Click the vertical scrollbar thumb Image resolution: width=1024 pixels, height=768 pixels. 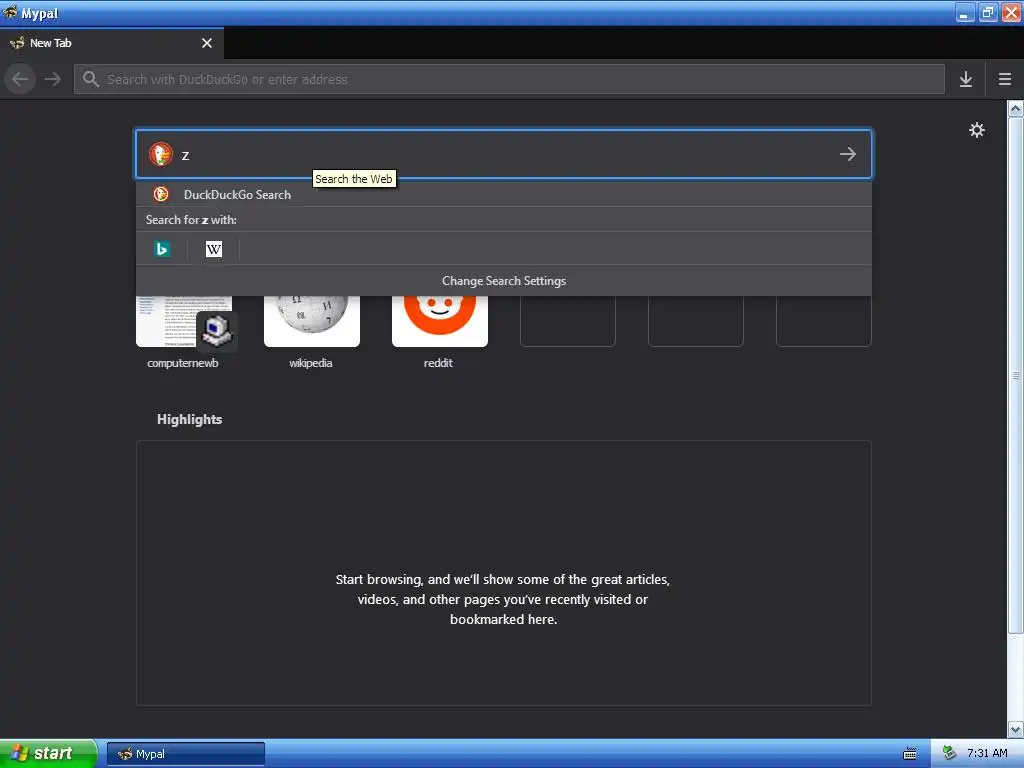(1016, 376)
